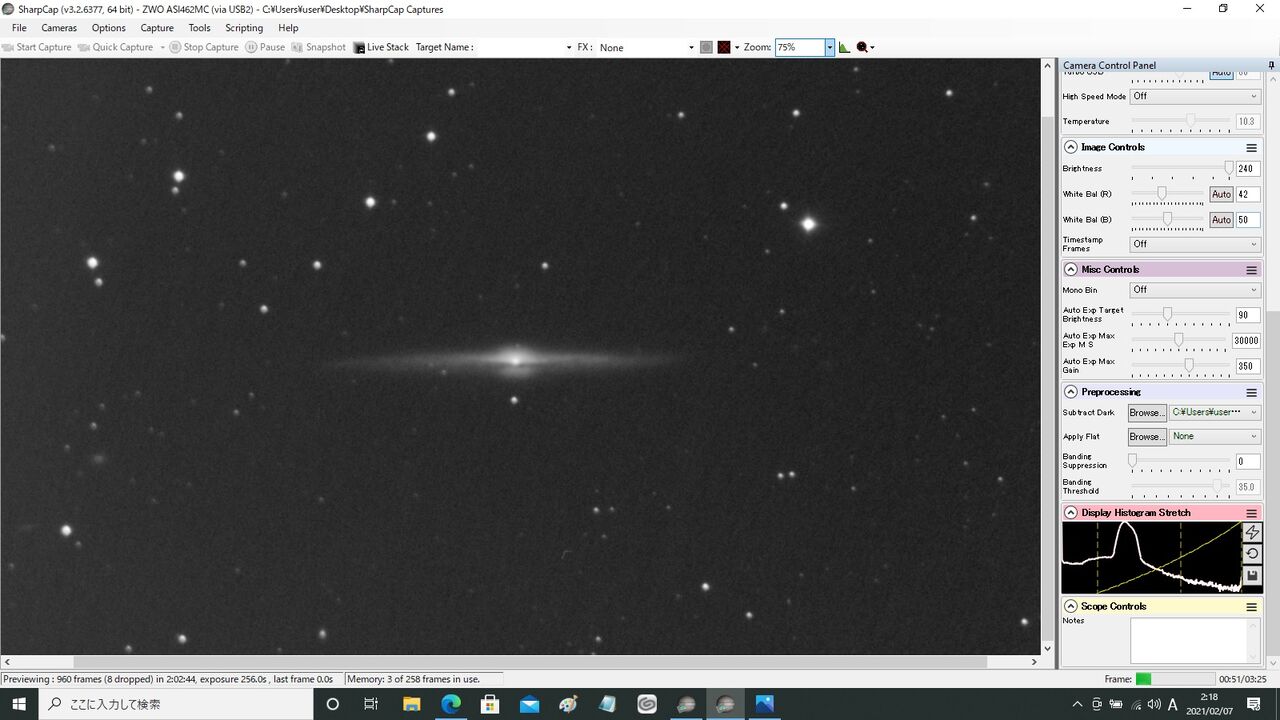The image size is (1280, 720).
Task: Collapse the Misc Controls section
Action: click(x=1071, y=270)
